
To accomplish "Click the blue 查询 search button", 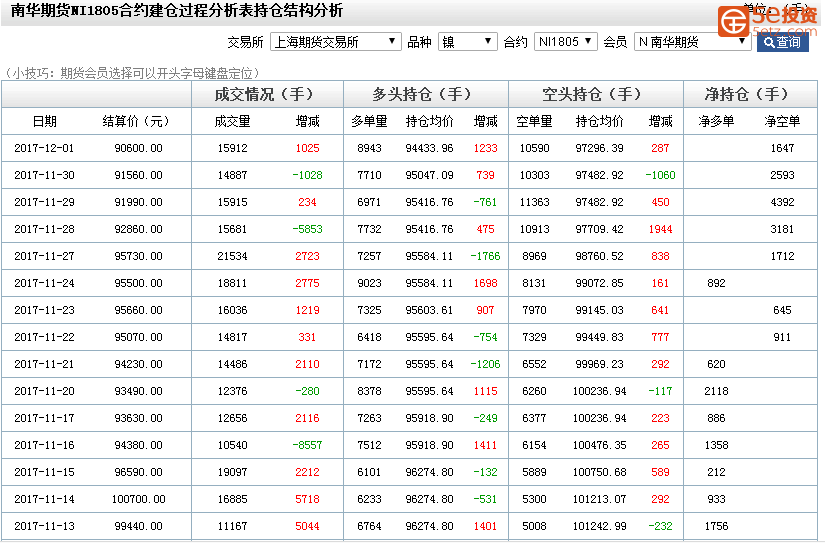I will (782, 42).
